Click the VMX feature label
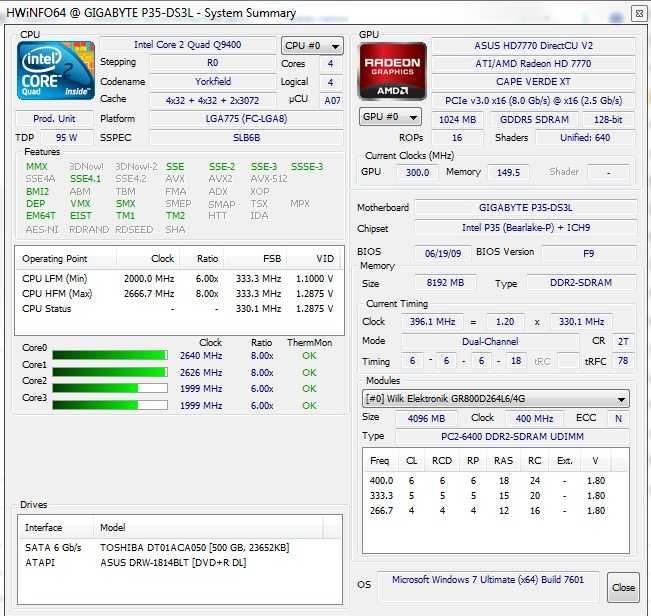 coord(80,204)
